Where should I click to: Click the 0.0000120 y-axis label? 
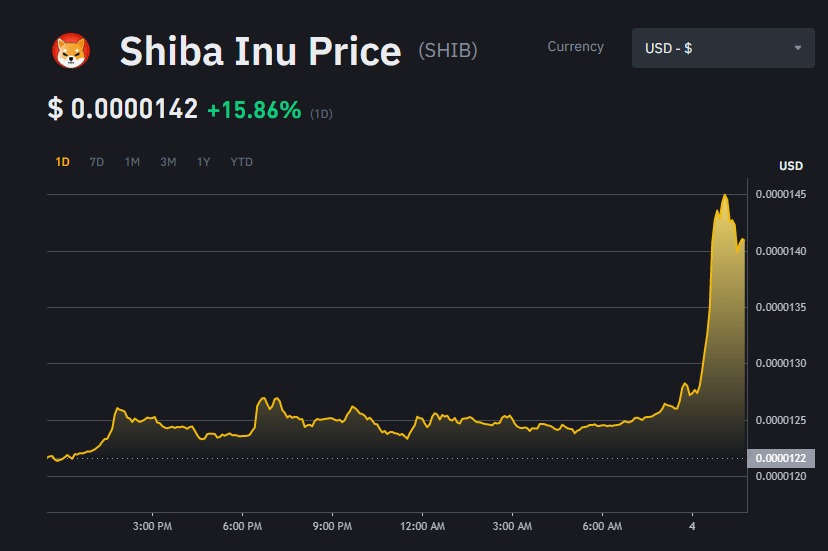point(780,477)
